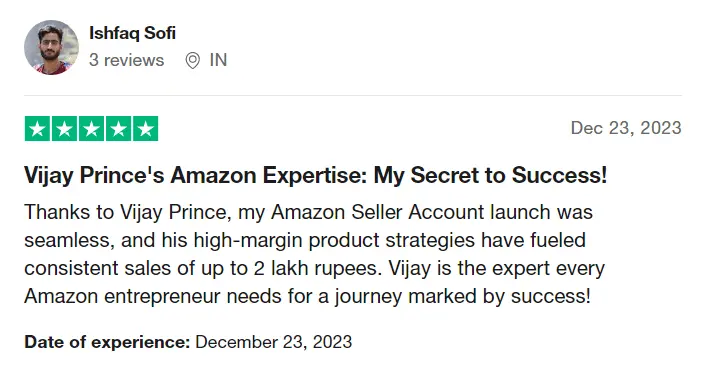Select the review paragraph starting 'Thanks to Vijay Prince'
Viewport: 706px width, 373px height.
(x=314, y=254)
